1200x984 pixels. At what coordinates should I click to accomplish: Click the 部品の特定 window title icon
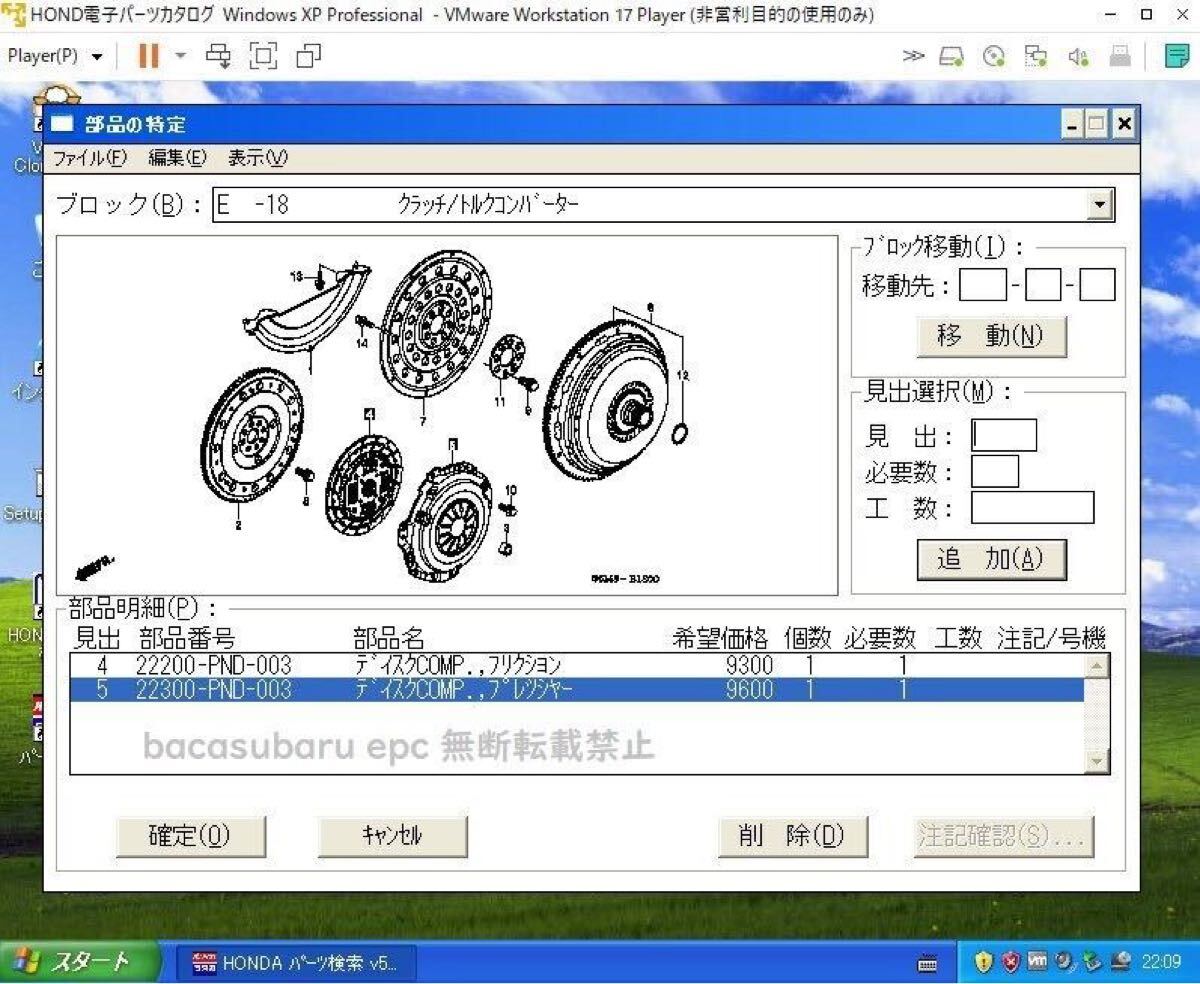pos(63,125)
